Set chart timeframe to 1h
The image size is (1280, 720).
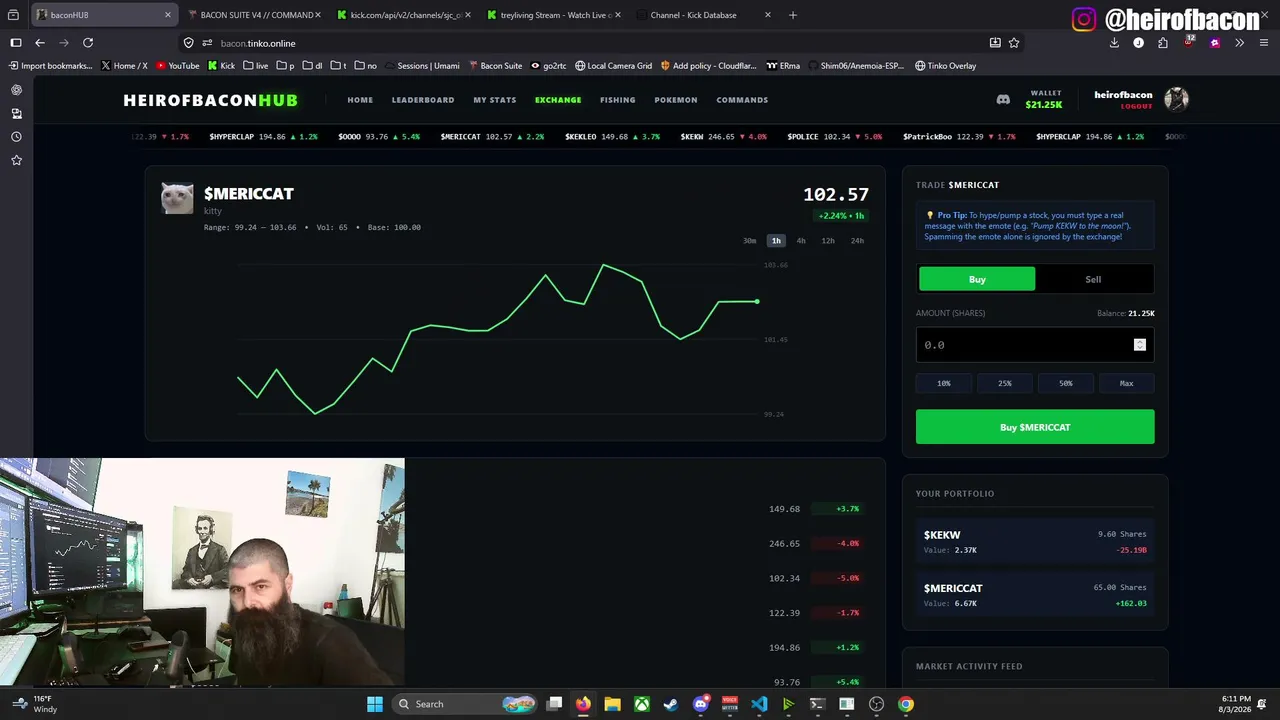(x=776, y=241)
